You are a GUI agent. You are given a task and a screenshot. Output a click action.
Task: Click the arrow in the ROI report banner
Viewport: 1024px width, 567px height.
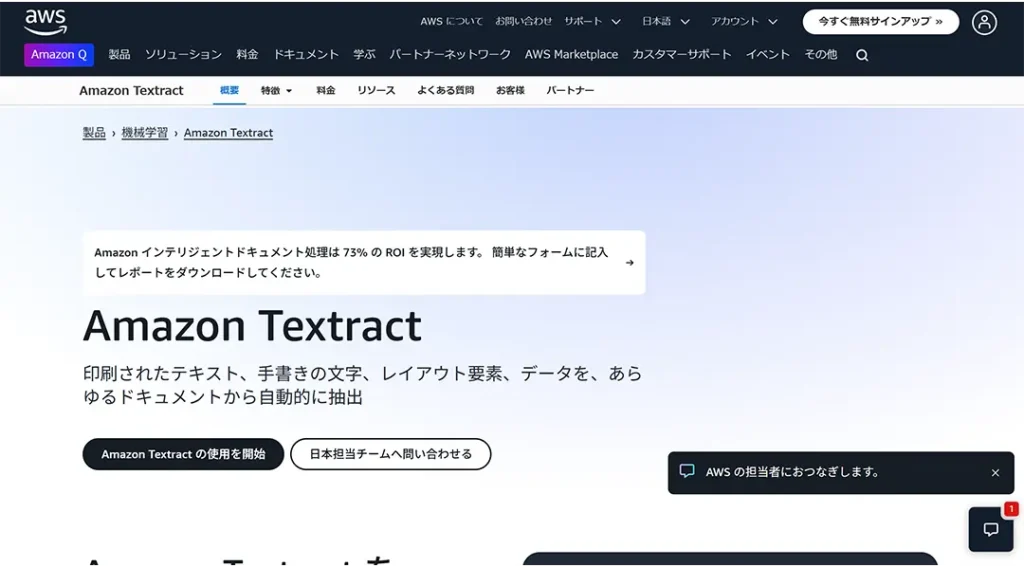click(630, 263)
